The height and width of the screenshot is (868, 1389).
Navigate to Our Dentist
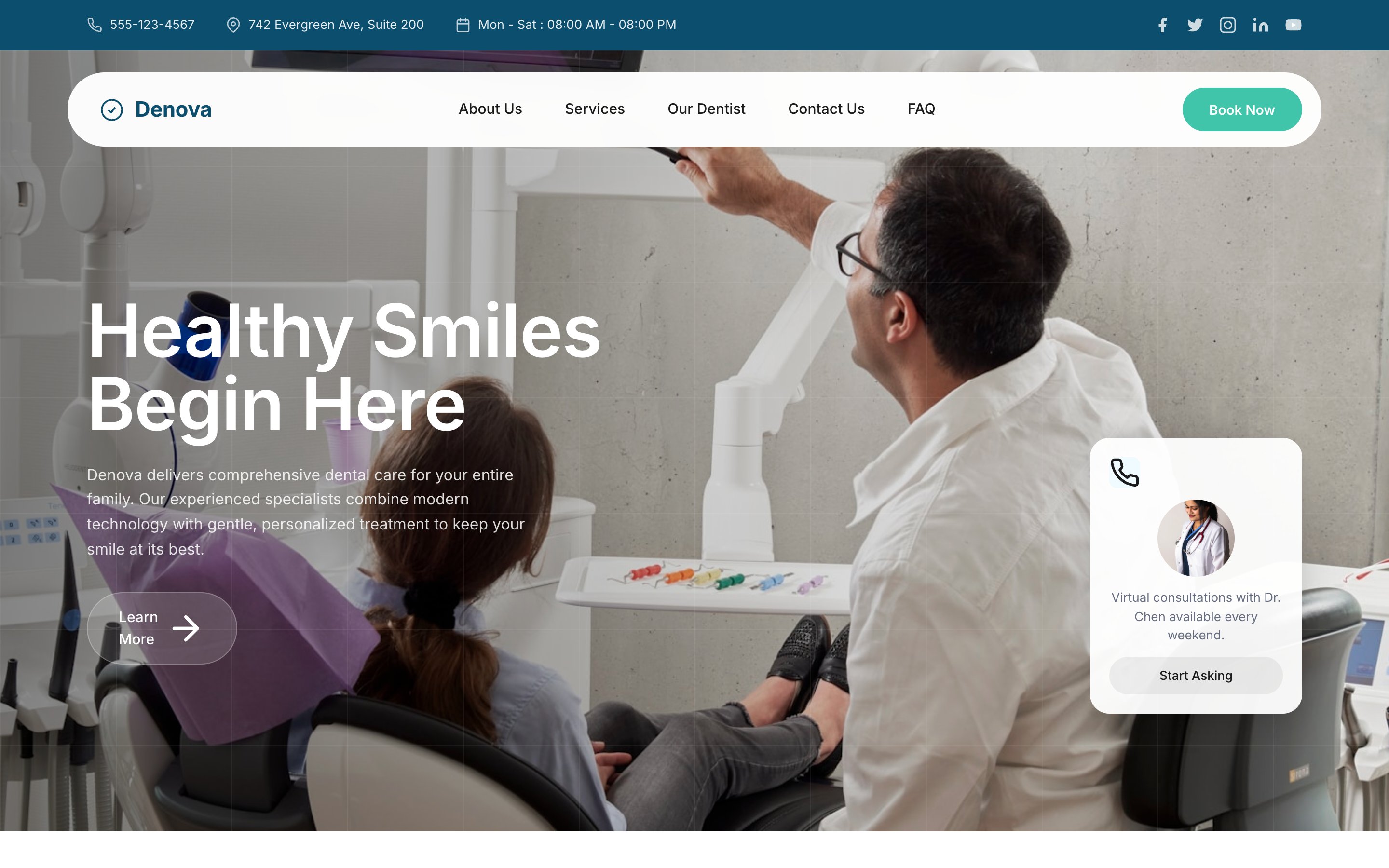(707, 109)
